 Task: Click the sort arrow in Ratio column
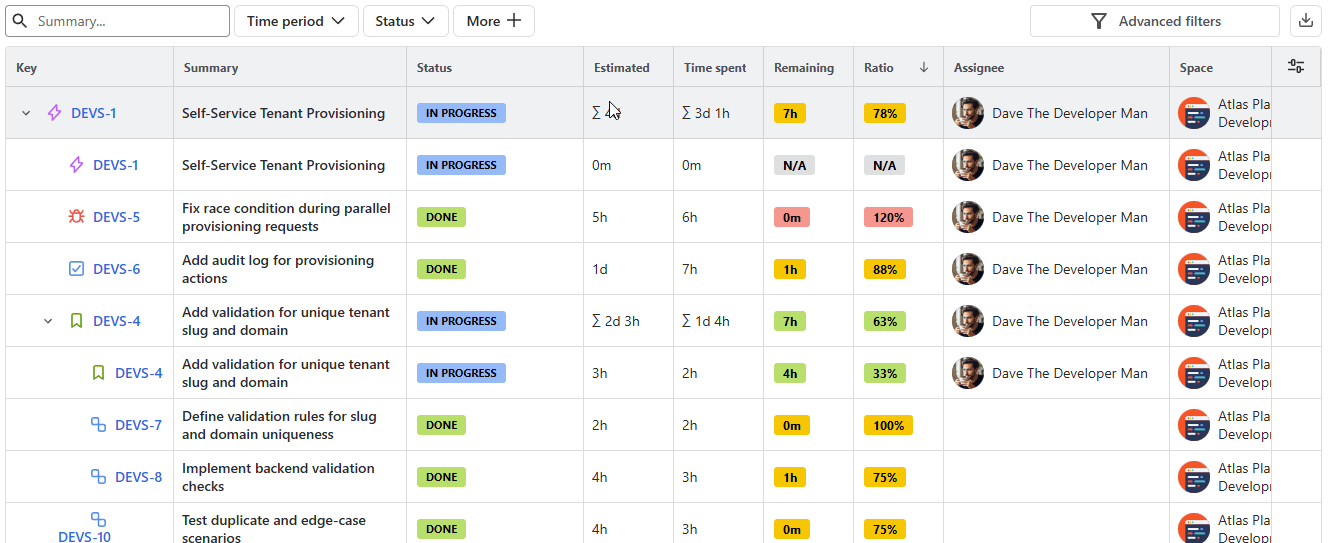tap(924, 68)
